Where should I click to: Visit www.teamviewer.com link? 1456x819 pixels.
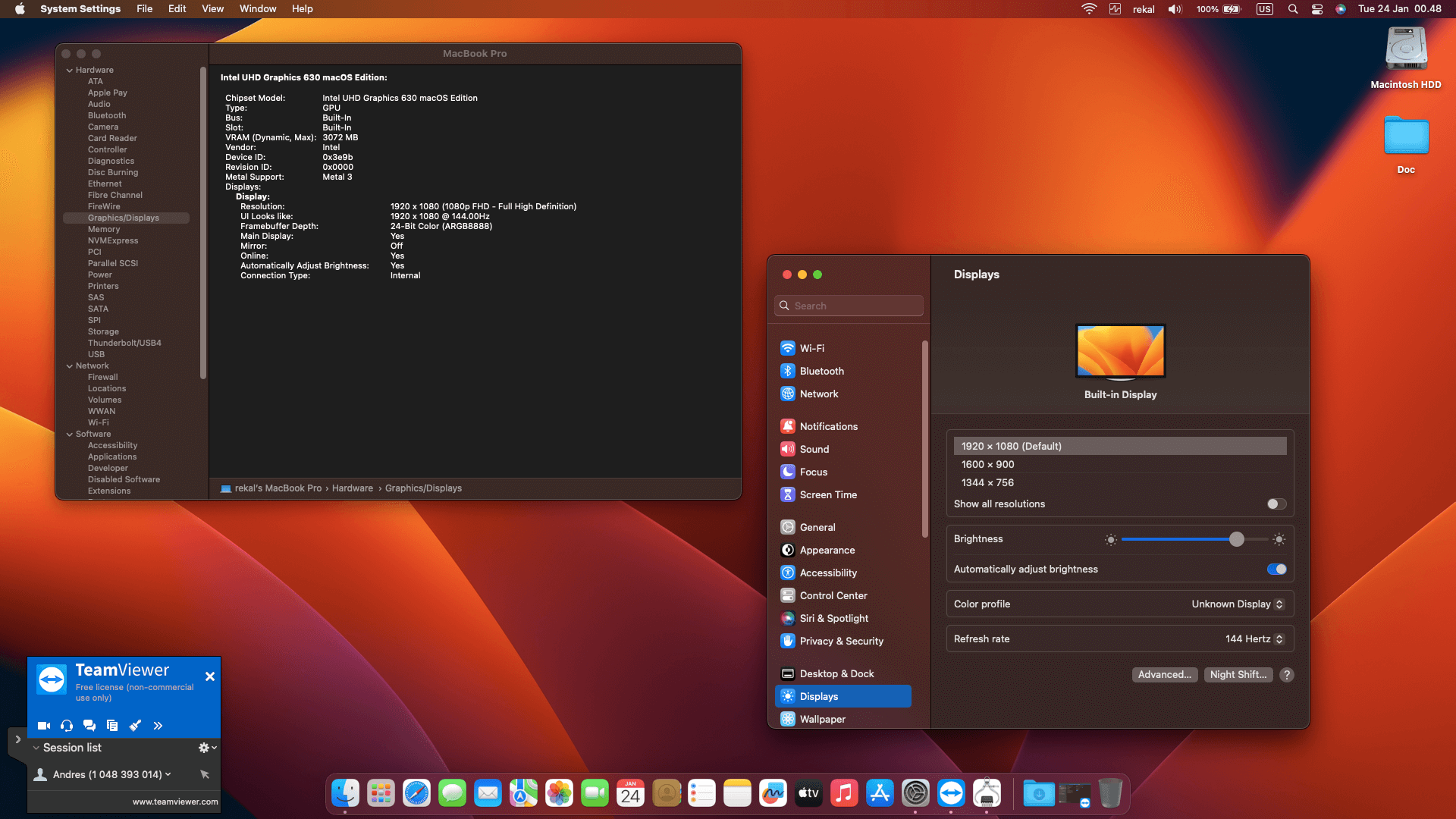pos(175,801)
